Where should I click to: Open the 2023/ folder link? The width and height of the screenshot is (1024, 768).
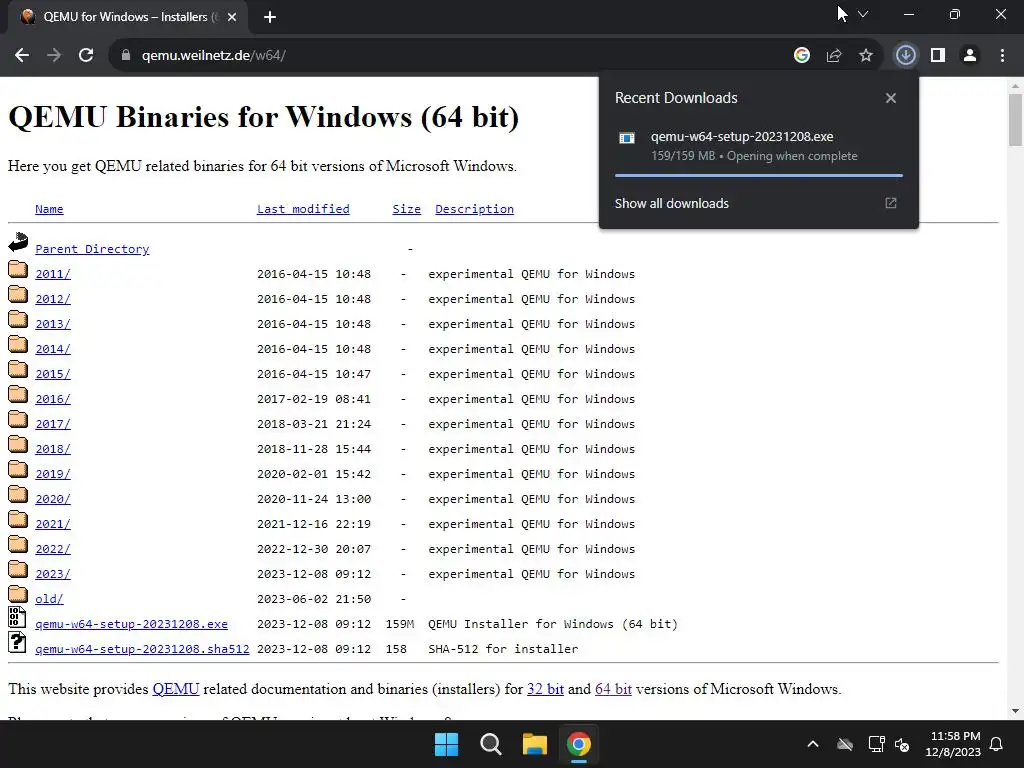(53, 573)
